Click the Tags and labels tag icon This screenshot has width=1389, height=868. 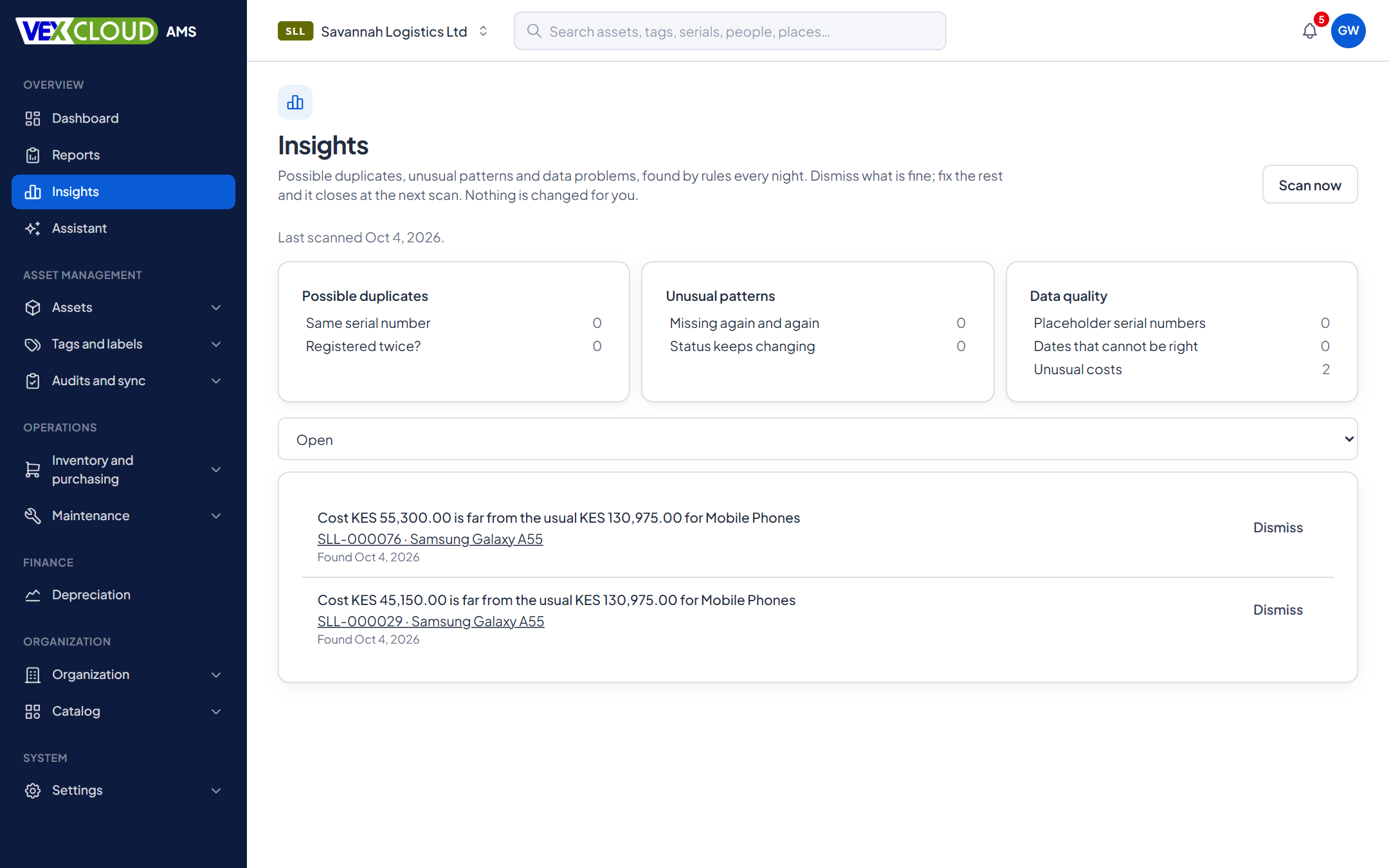tap(33, 344)
